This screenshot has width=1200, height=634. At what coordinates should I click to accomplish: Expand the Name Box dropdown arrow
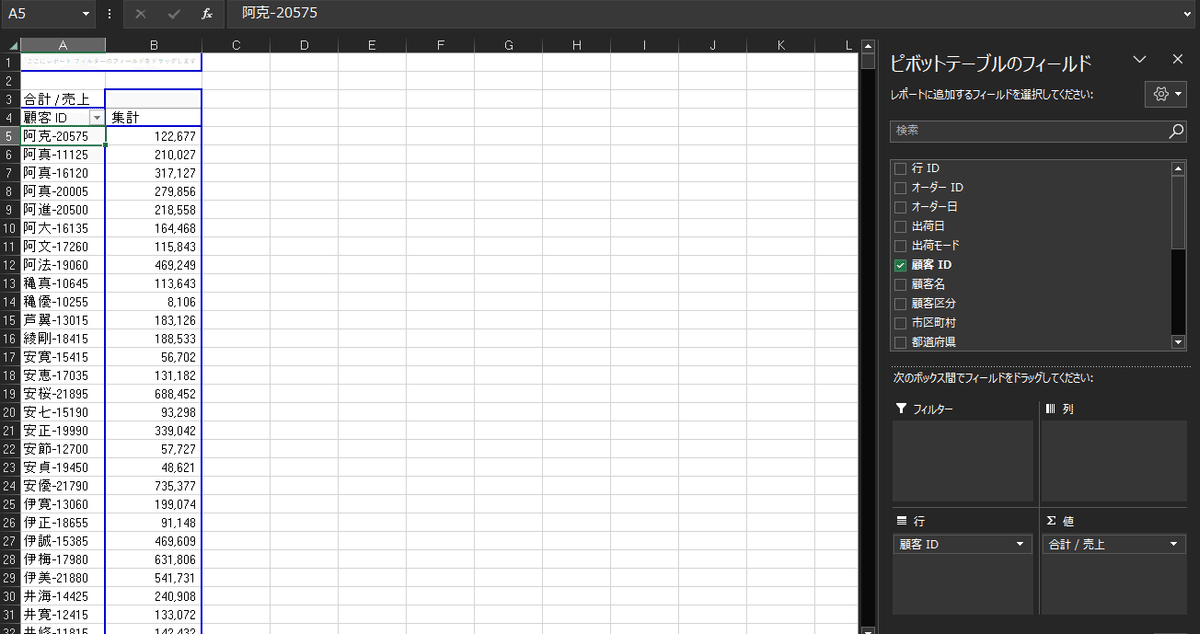86,14
